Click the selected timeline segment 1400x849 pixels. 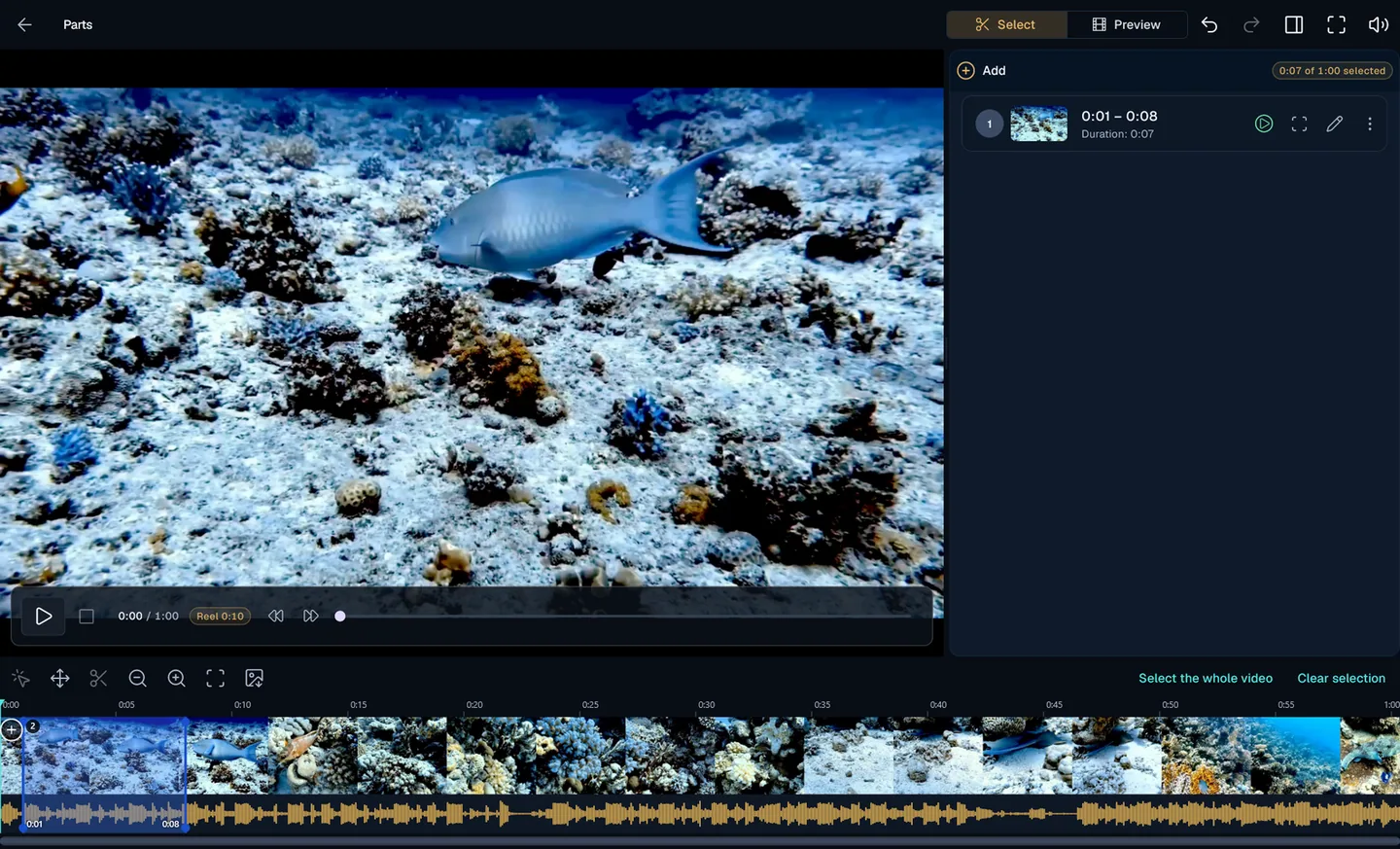tap(104, 775)
